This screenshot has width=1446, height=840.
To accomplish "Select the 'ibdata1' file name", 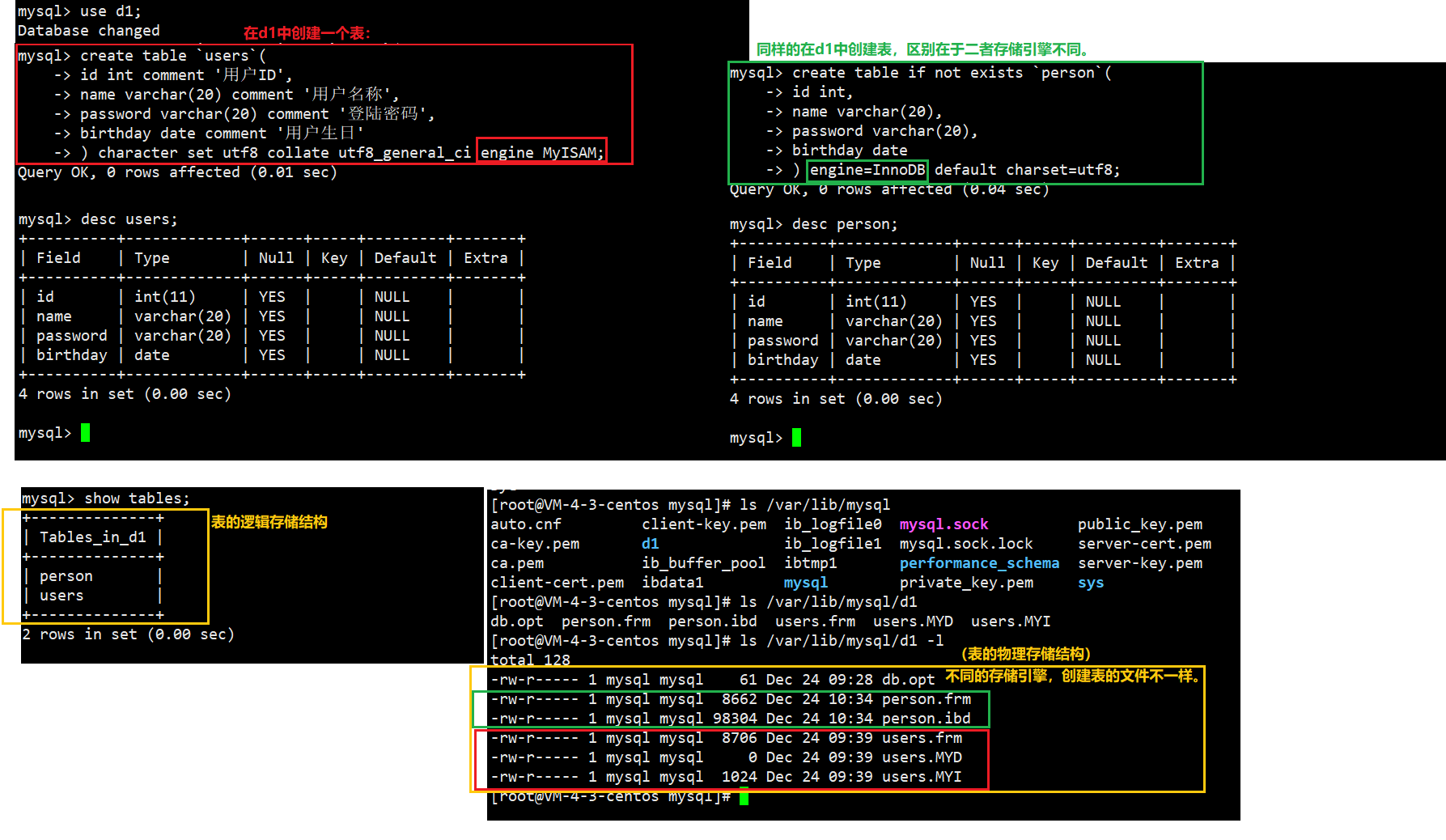I will click(672, 583).
